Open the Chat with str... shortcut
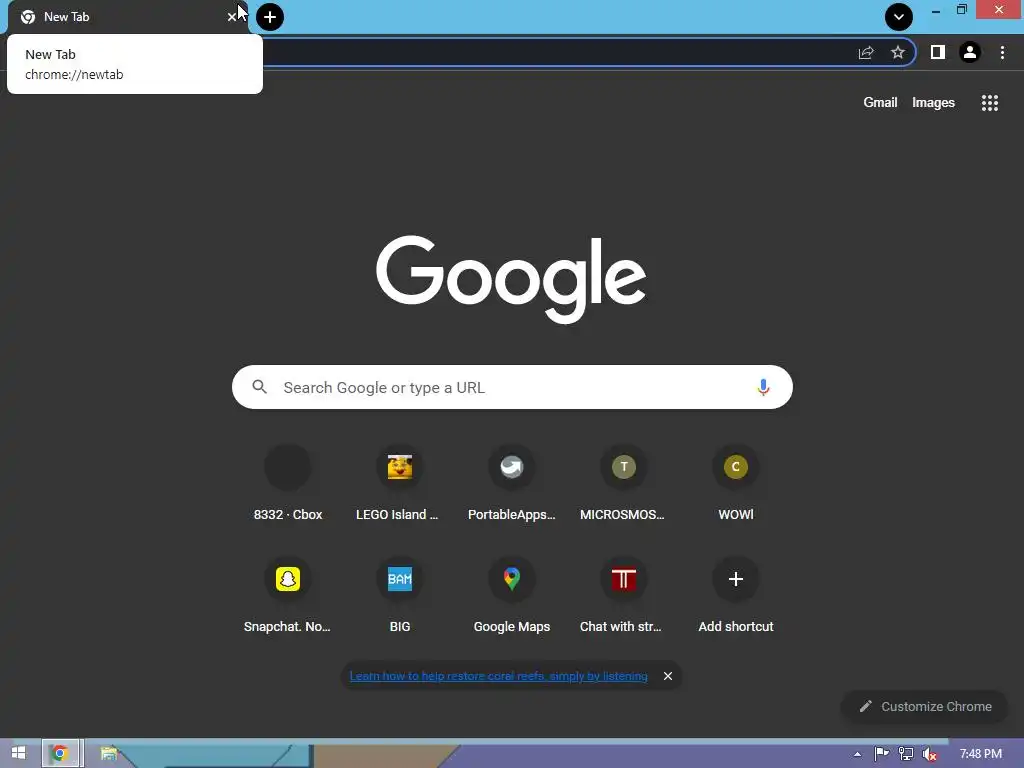Viewport: 1024px width, 768px height. pyautogui.click(x=624, y=596)
